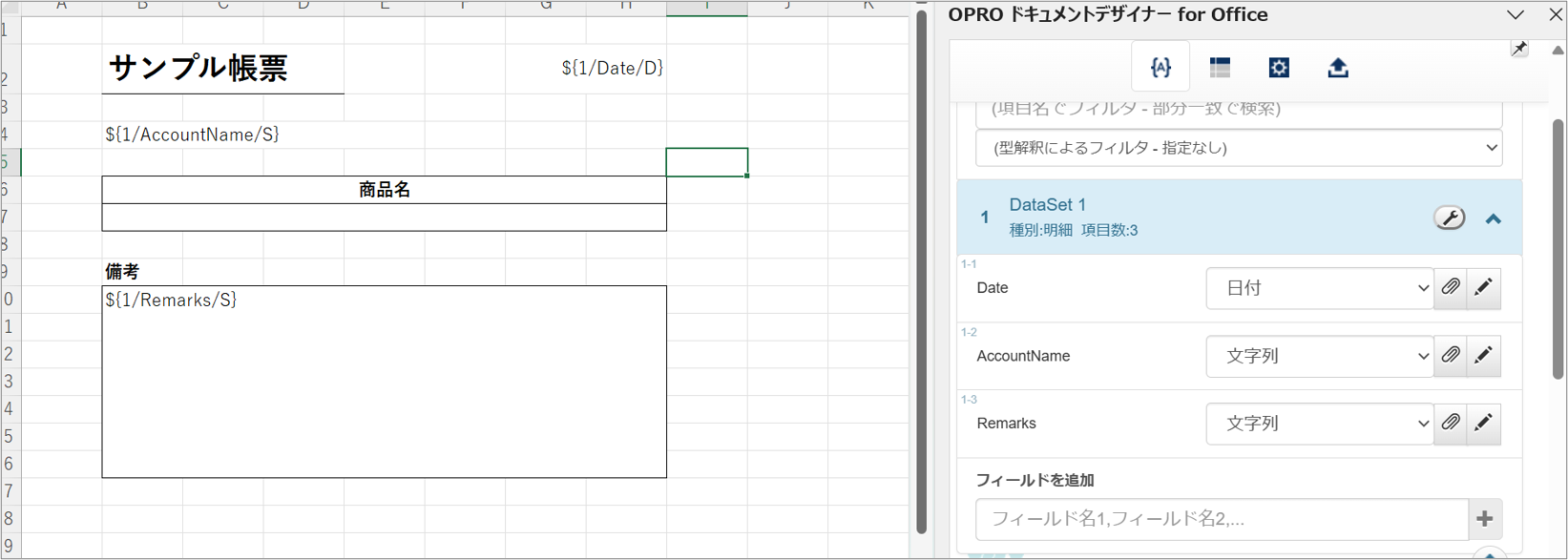Click the add field name input box
Image resolution: width=1568 pixels, height=560 pixels.
[x=1222, y=519]
